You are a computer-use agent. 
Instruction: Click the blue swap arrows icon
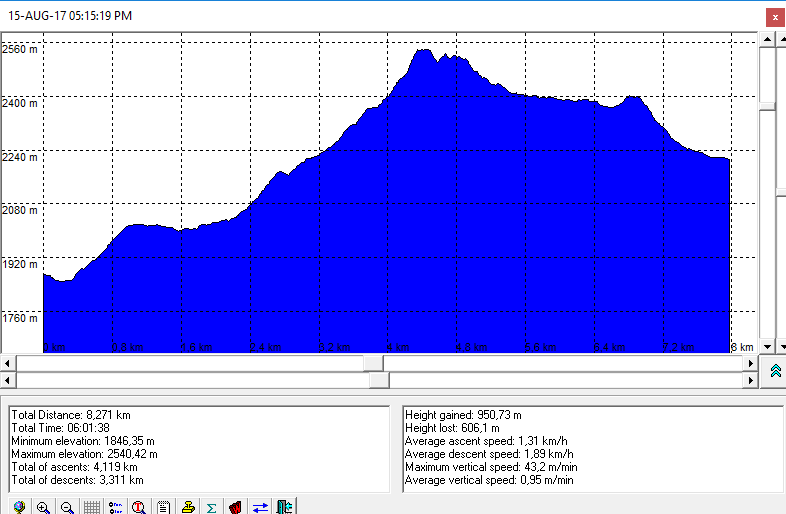click(x=260, y=507)
